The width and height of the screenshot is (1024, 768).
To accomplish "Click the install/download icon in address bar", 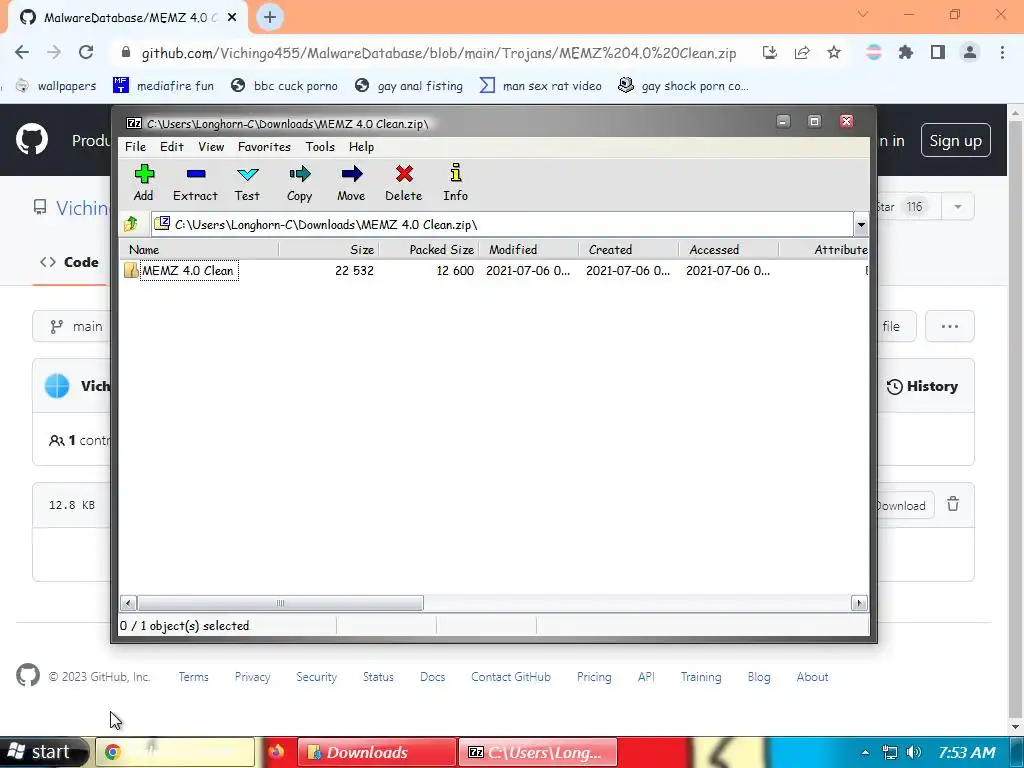I will [770, 52].
